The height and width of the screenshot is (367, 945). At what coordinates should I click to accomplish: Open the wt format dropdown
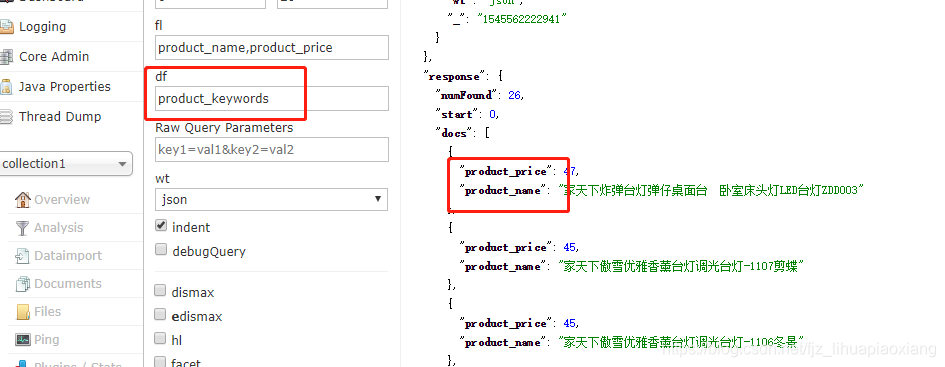click(271, 199)
